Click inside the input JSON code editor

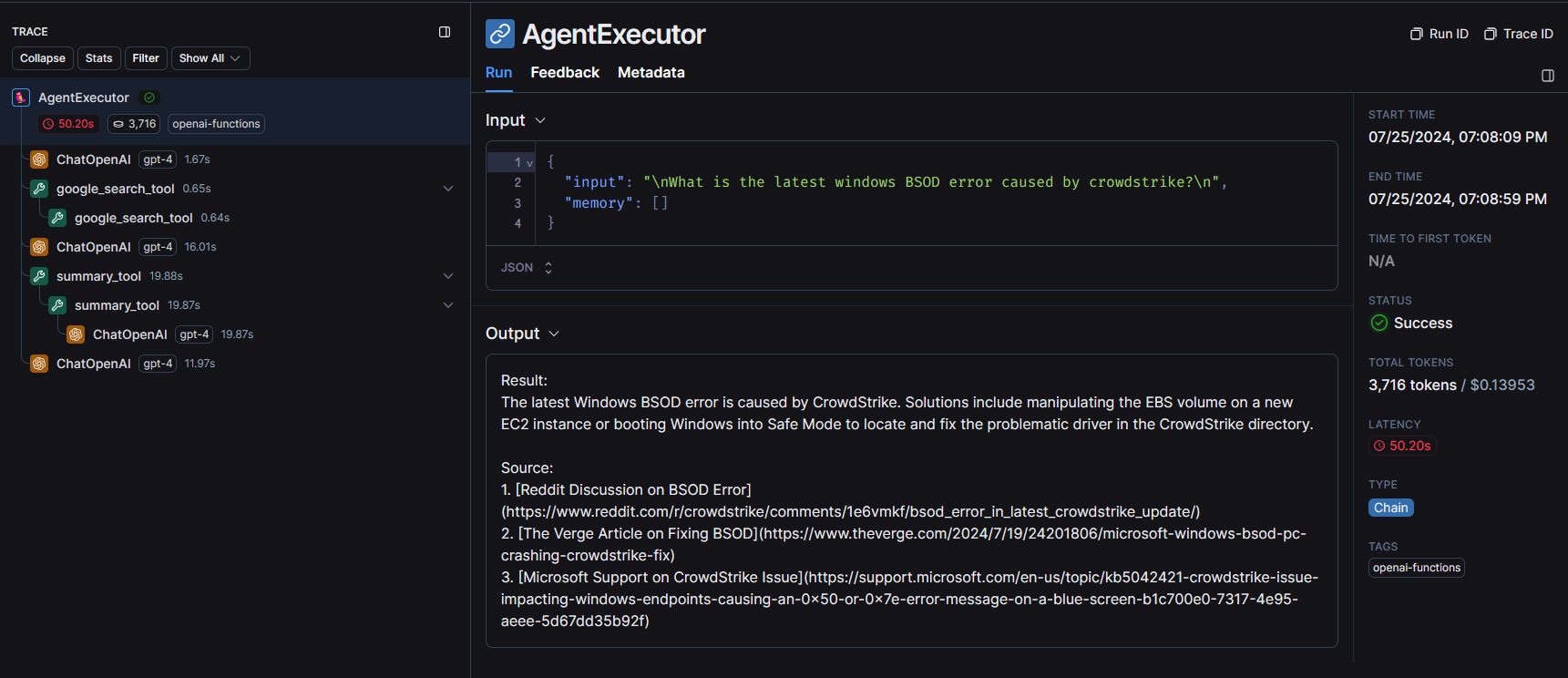[912, 193]
